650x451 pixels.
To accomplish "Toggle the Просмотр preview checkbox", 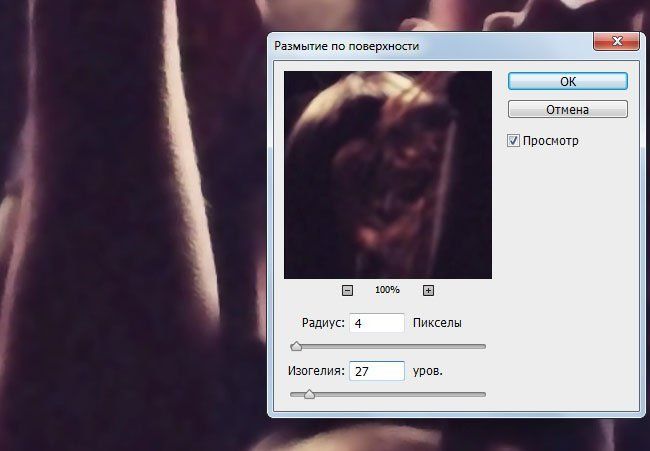I will (513, 141).
